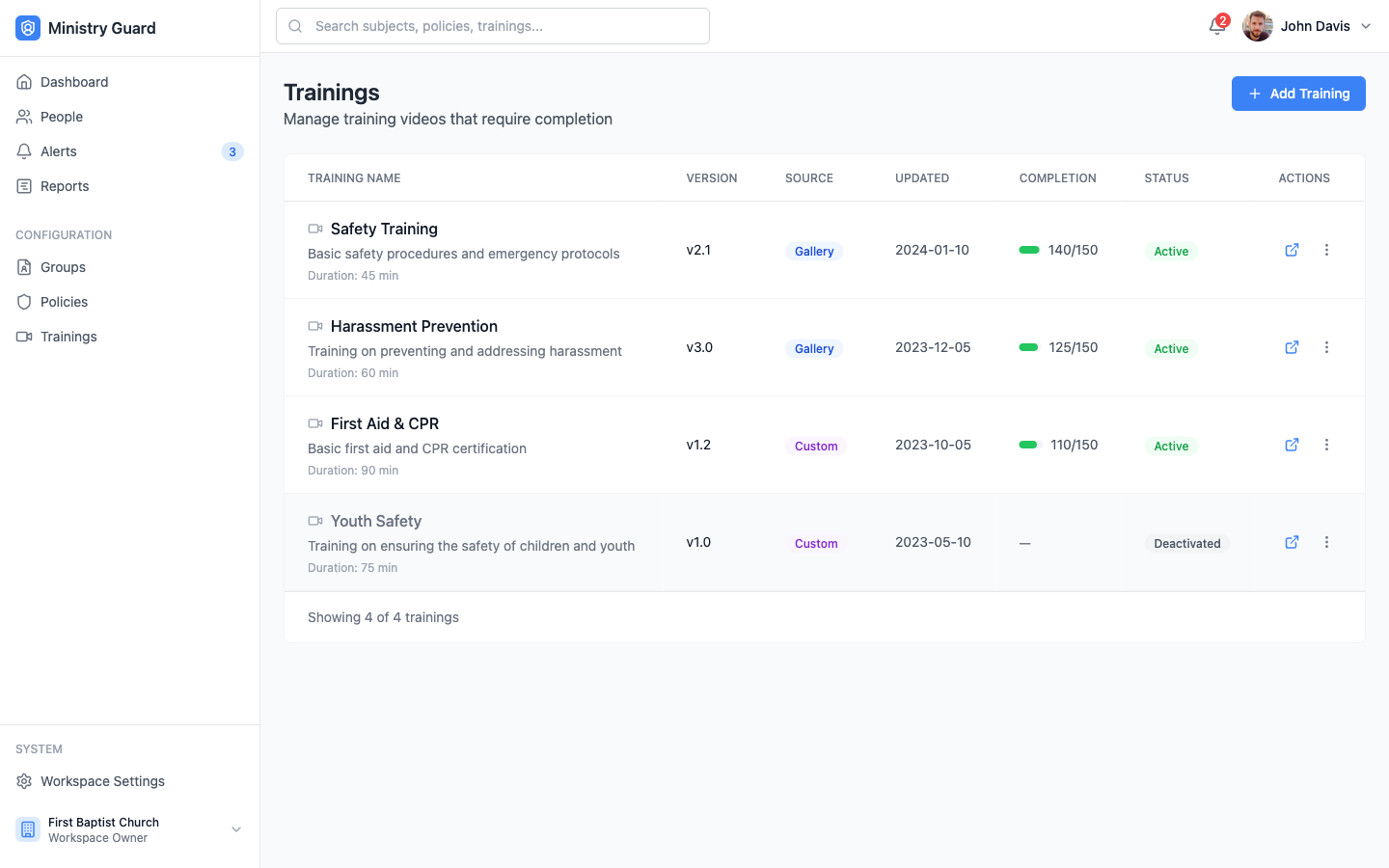Open the Dashboard from the sidebar

(74, 82)
